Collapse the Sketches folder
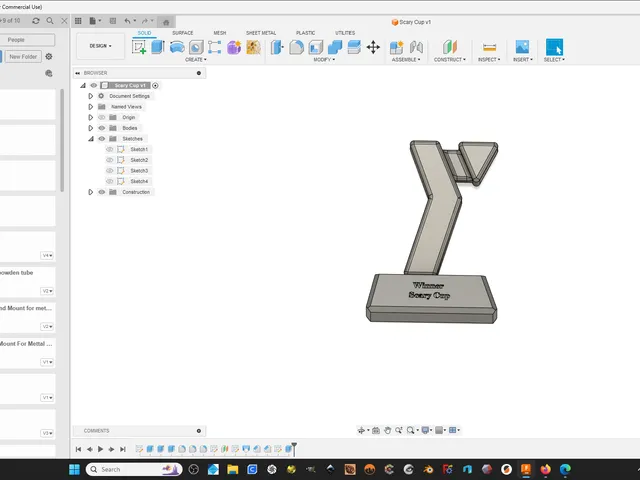Viewport: 640px width, 480px height. [91, 139]
